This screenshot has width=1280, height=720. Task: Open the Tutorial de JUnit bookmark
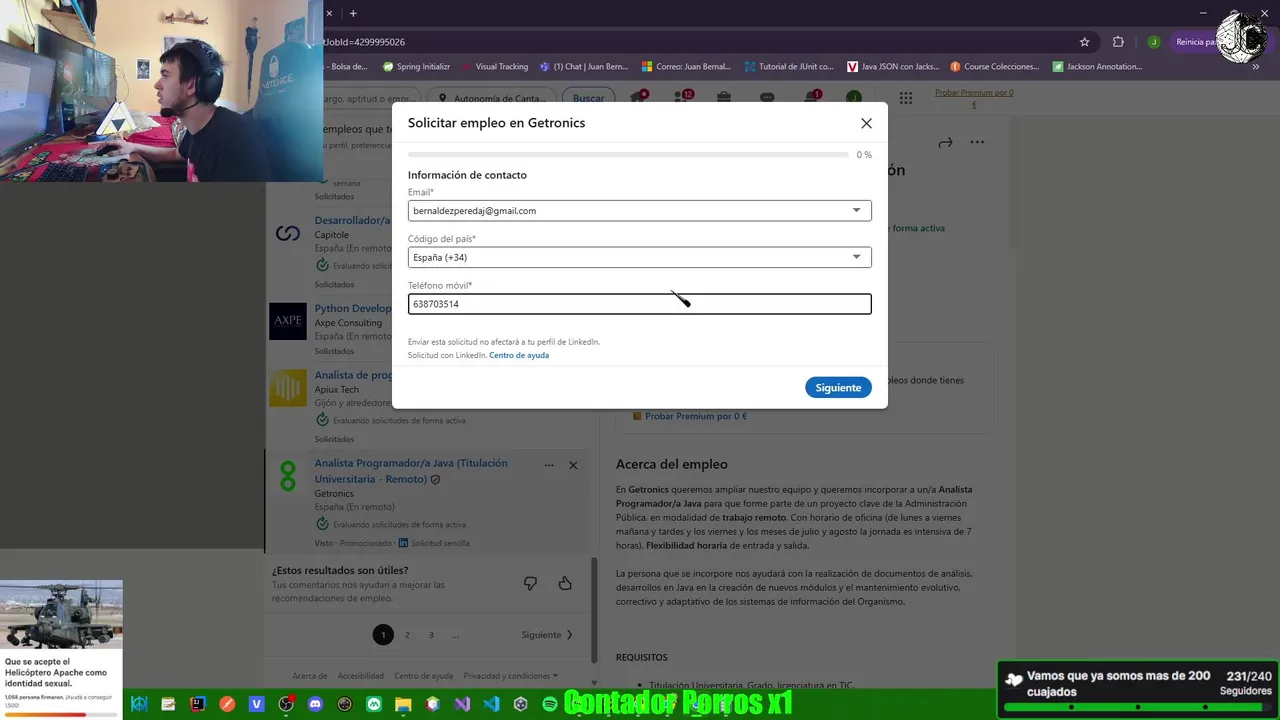(789, 67)
